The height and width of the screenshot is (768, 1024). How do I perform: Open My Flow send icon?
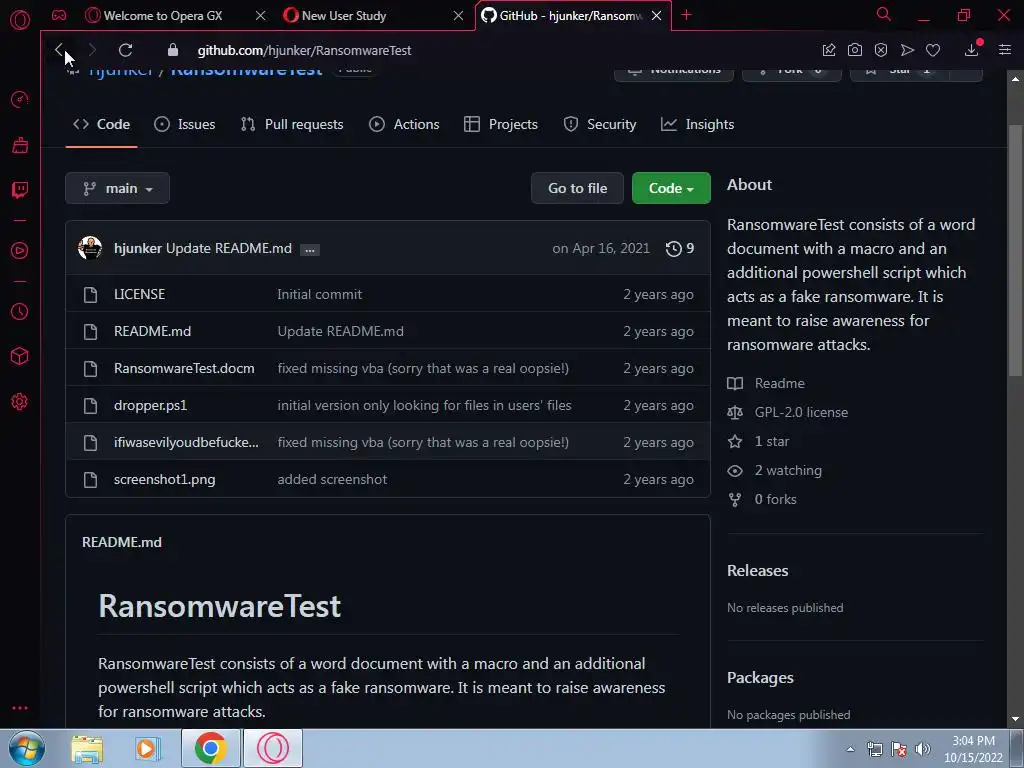(907, 50)
